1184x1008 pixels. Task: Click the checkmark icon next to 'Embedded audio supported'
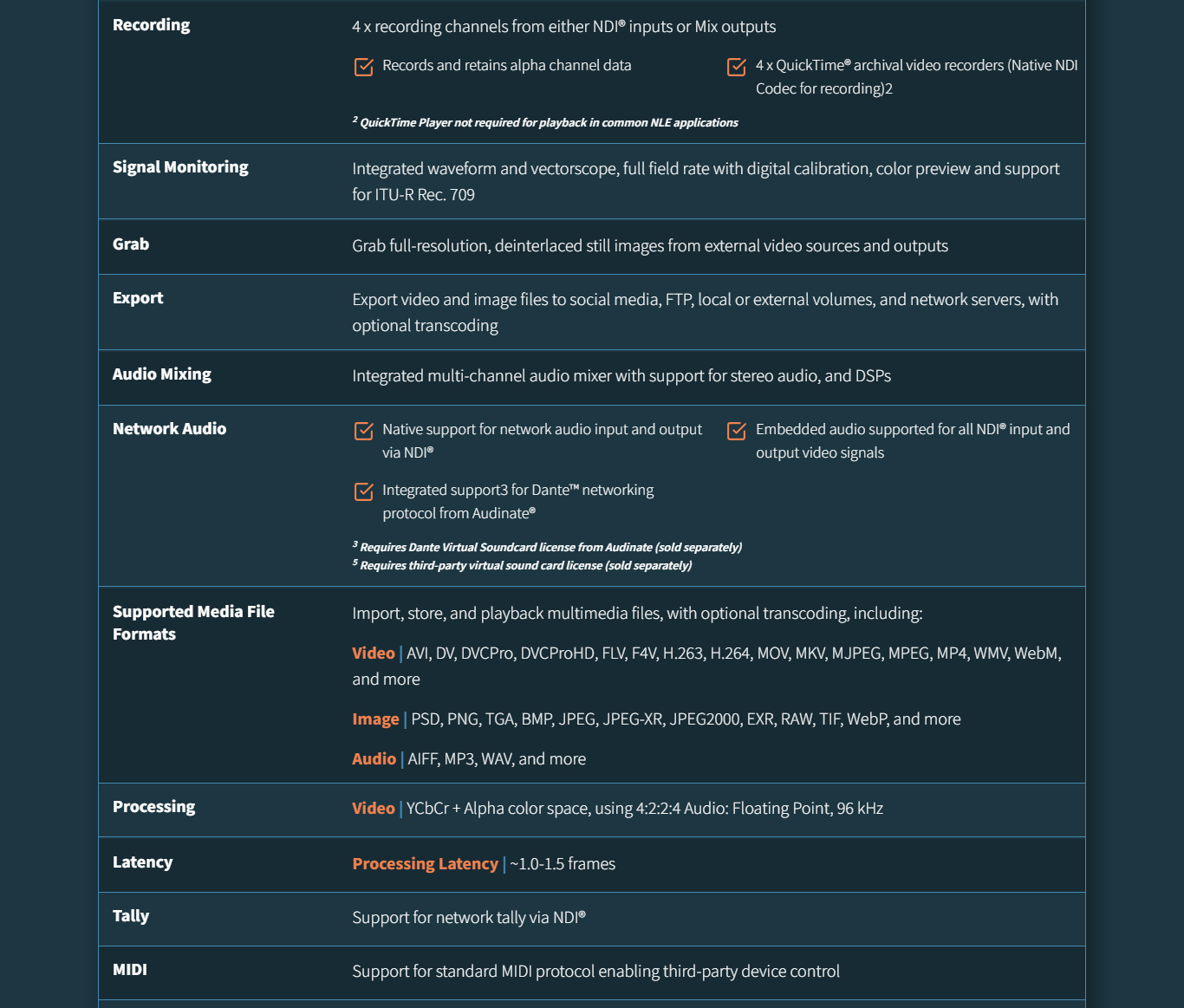tap(737, 431)
